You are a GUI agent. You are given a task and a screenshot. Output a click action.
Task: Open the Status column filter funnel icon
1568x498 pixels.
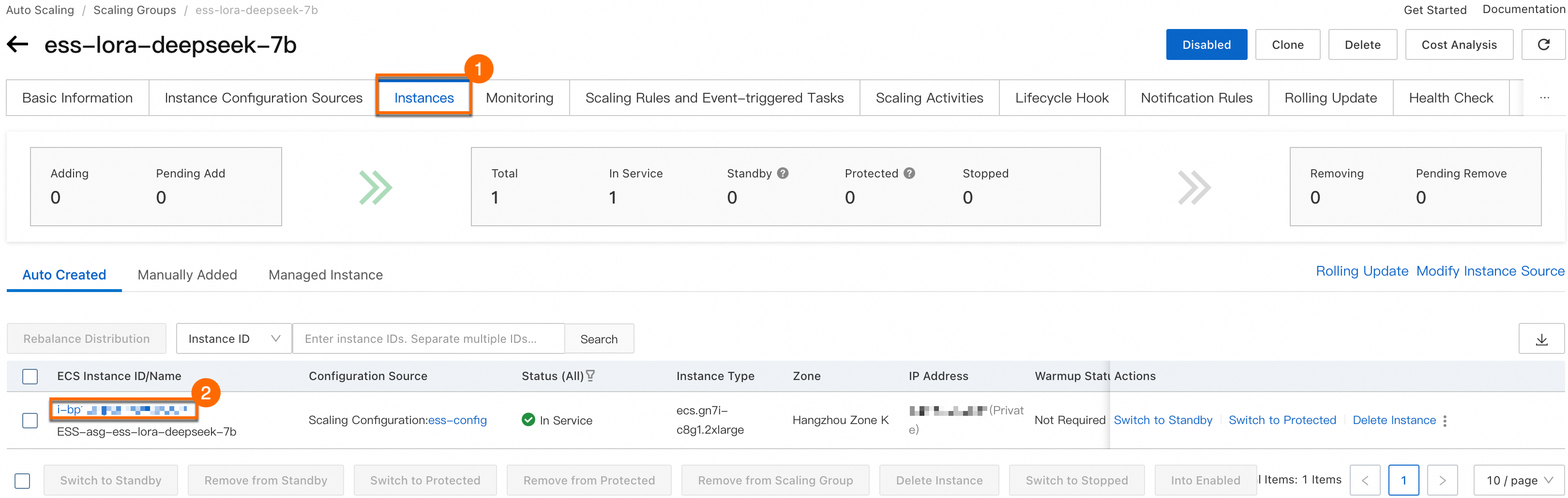click(x=590, y=376)
